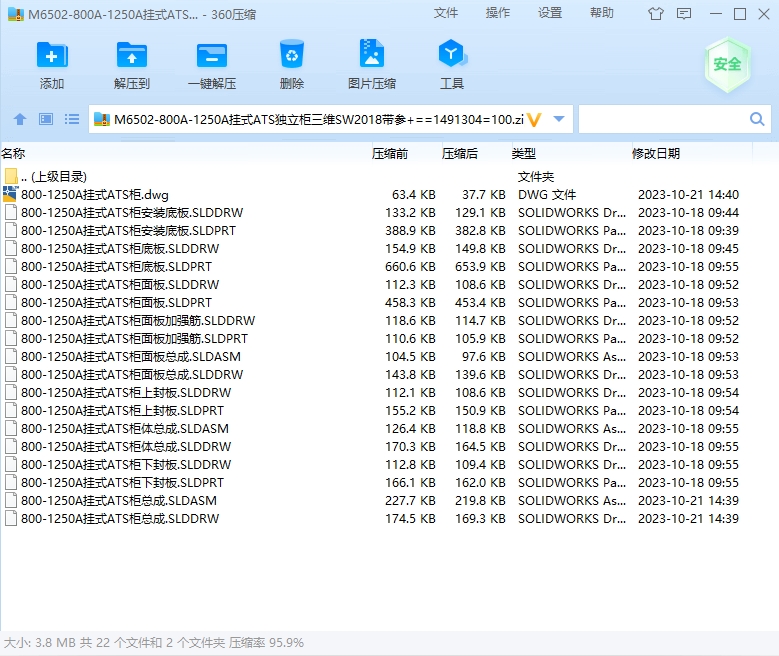Select 800-1250A挂式ATS柜.dwg file name
This screenshot has height=656, width=779.
click(x=94, y=195)
